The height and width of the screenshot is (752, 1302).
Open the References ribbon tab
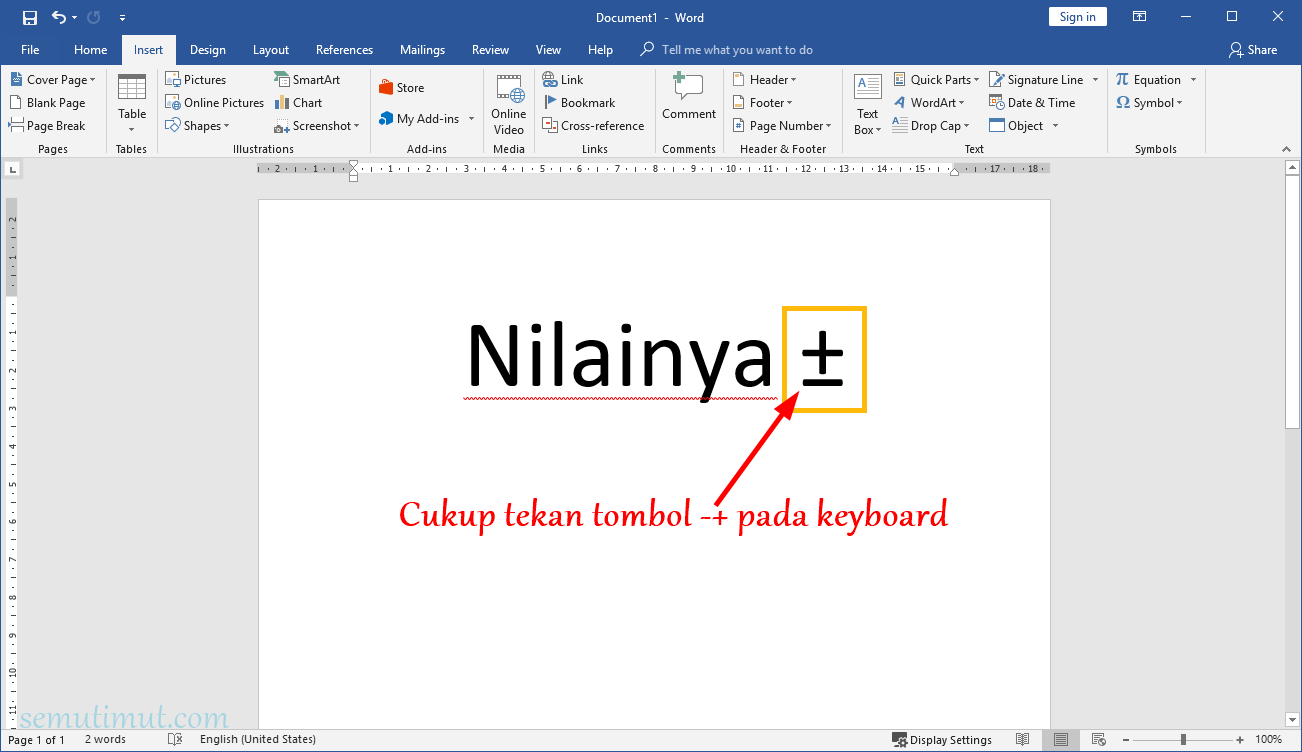coord(344,49)
